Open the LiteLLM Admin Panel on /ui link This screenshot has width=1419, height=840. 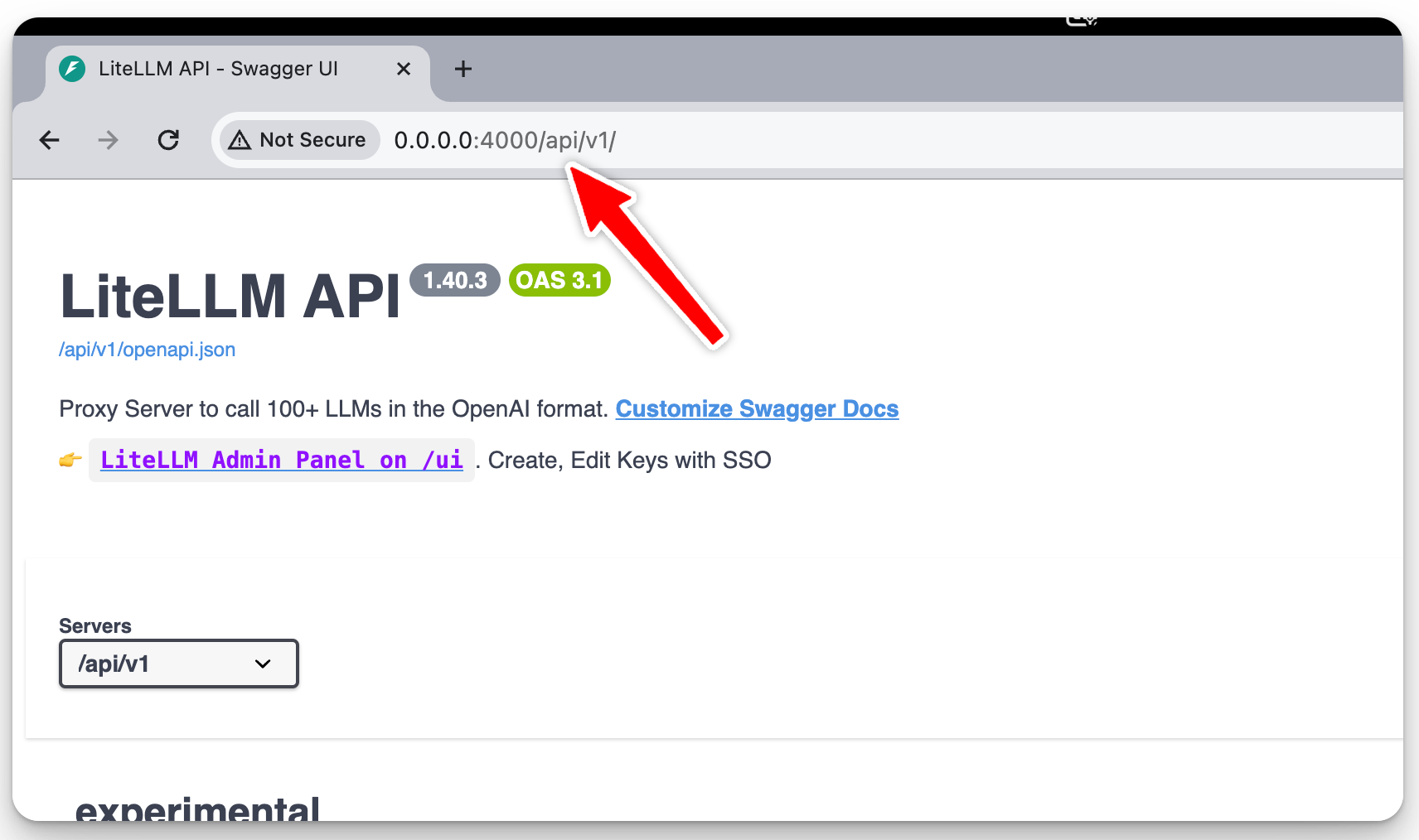point(281,460)
